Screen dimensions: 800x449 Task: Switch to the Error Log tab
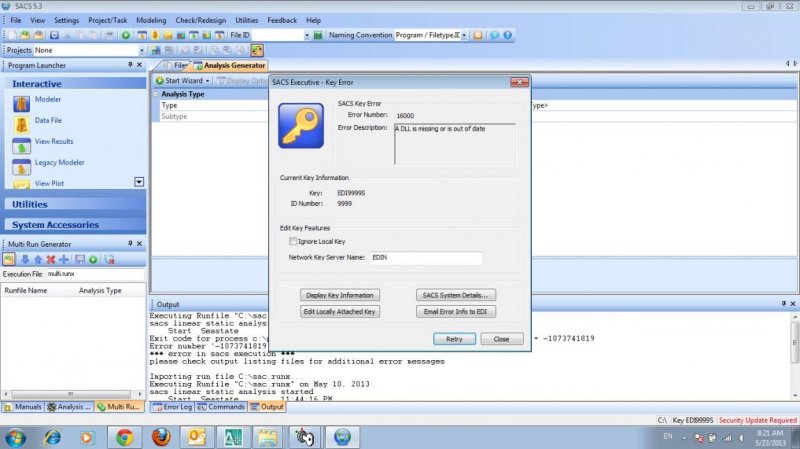pyautogui.click(x=172, y=407)
